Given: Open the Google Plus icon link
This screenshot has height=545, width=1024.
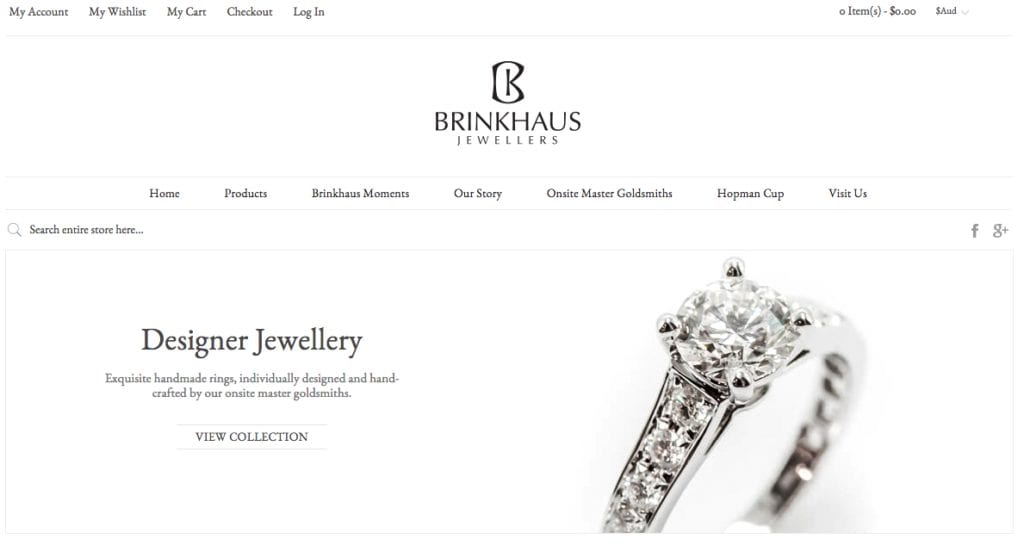Looking at the screenshot, I should click(x=1000, y=230).
